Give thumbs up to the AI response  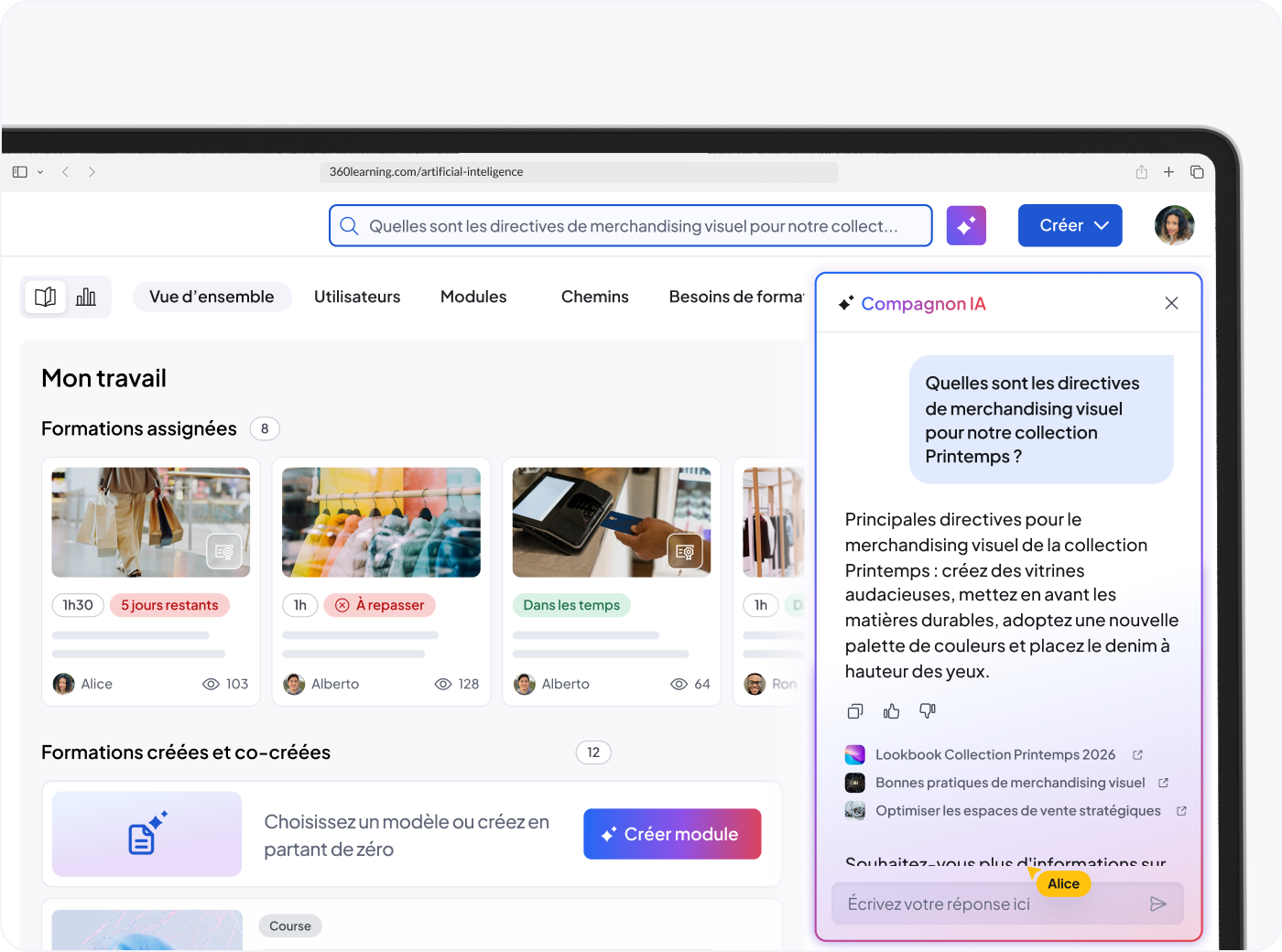click(891, 711)
